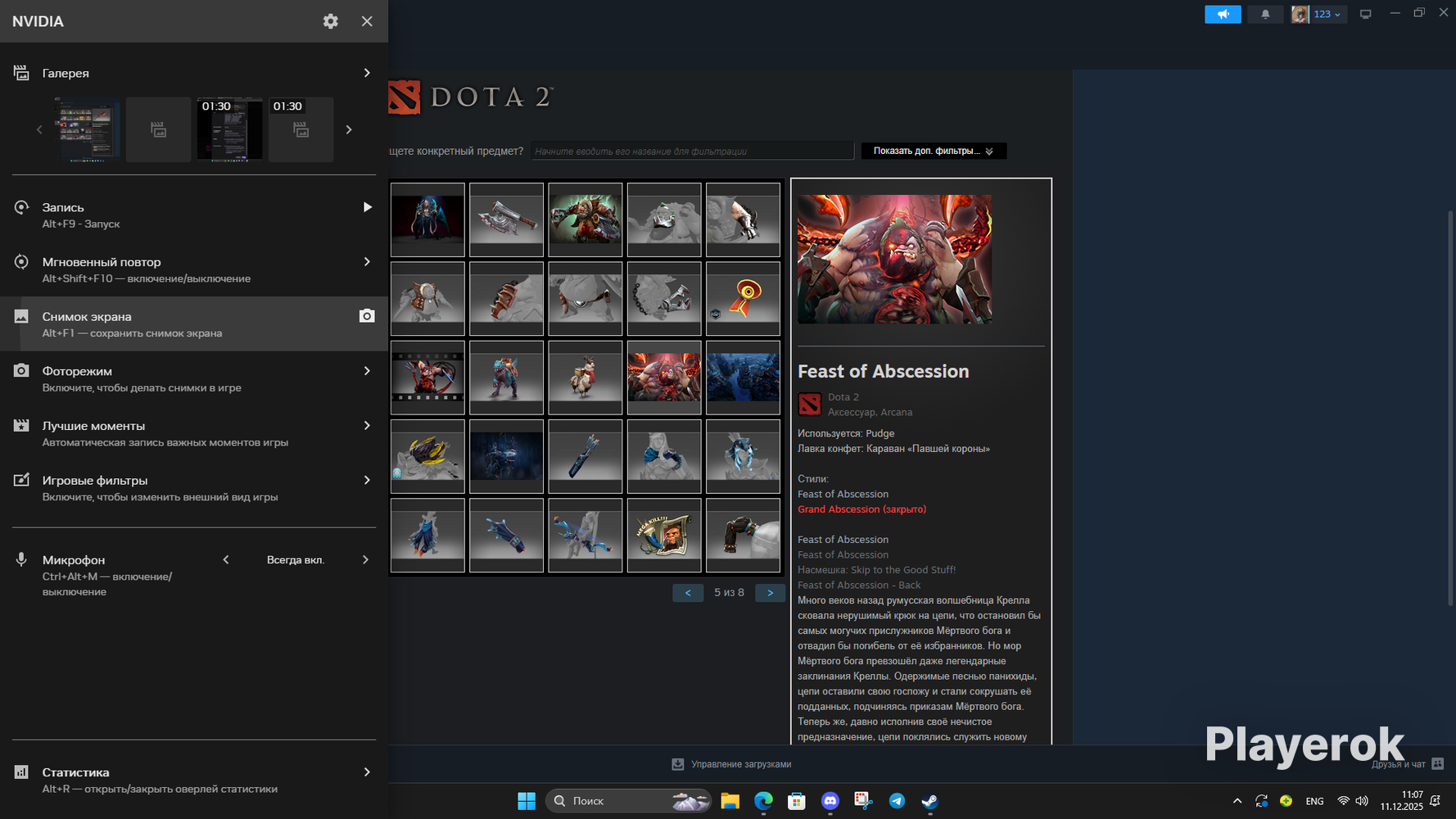Expand Показать доп. фильтры dropdown
Image resolution: width=1456 pixels, height=819 pixels.
(934, 151)
